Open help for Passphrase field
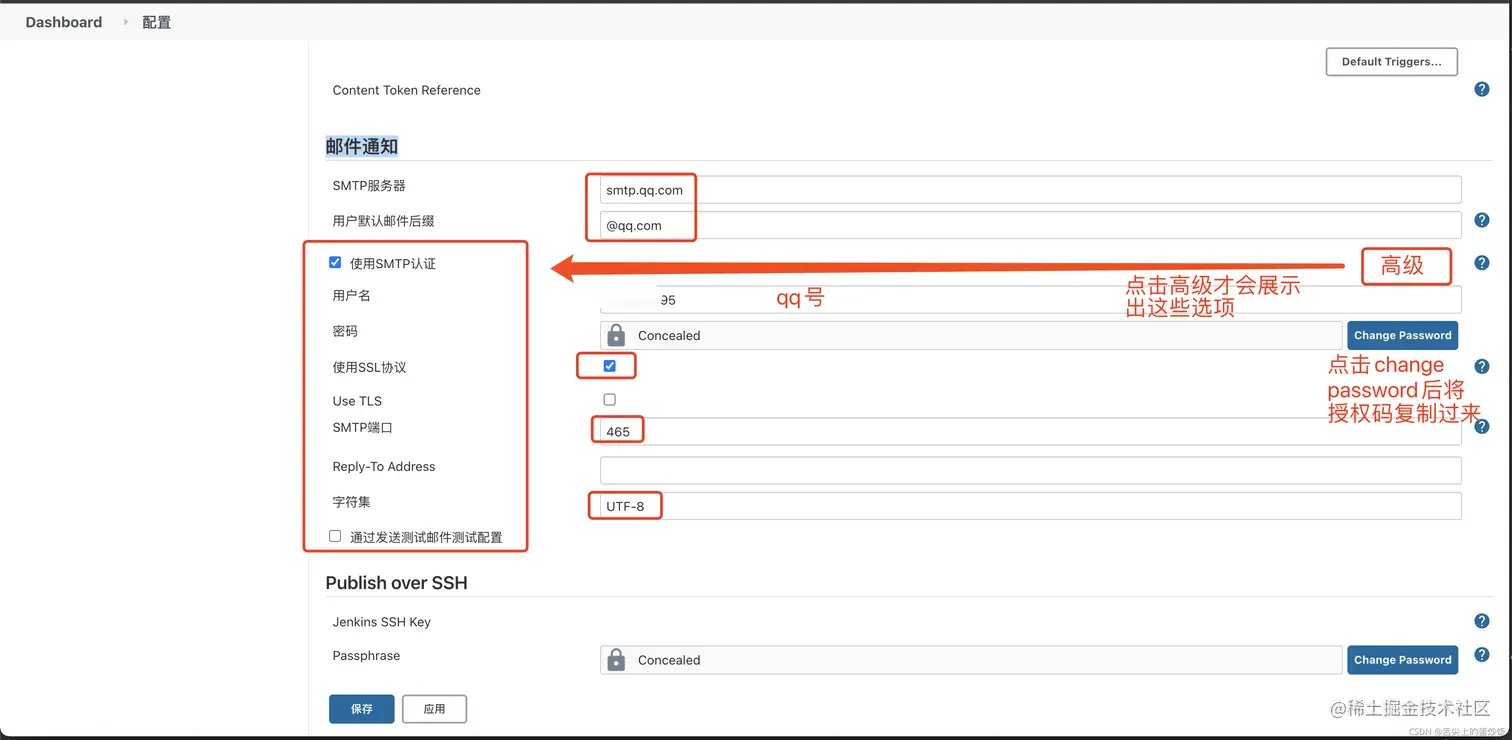1512x740 pixels. coord(1482,655)
